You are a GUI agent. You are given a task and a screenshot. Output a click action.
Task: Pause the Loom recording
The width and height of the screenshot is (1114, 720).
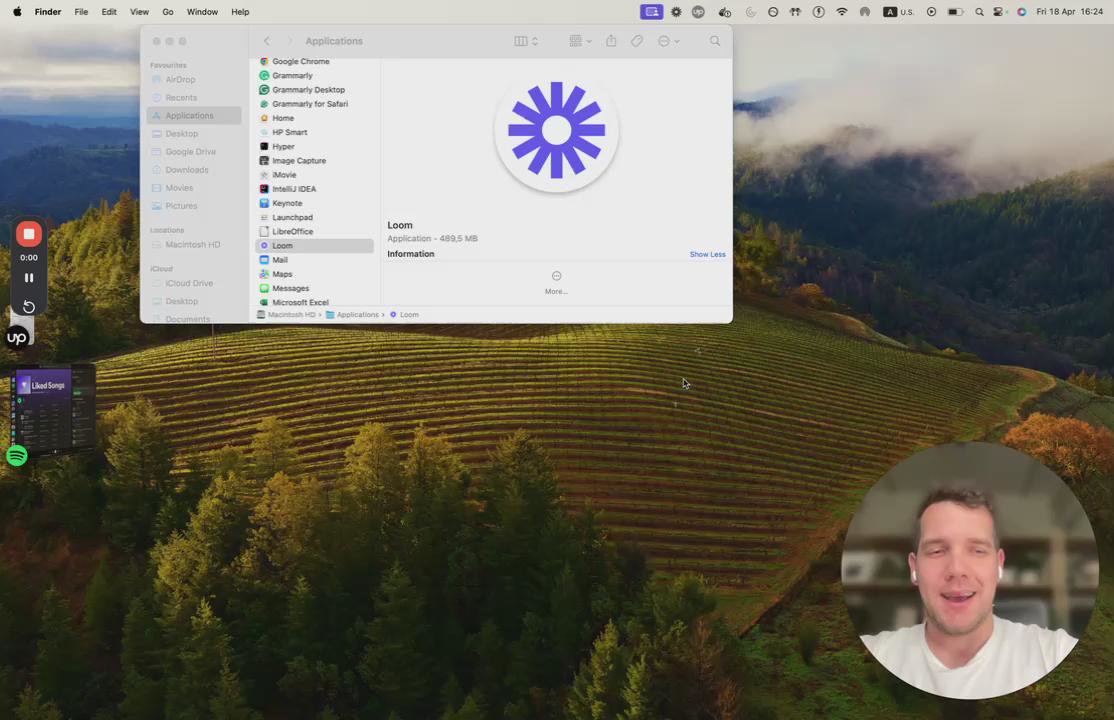(29, 278)
